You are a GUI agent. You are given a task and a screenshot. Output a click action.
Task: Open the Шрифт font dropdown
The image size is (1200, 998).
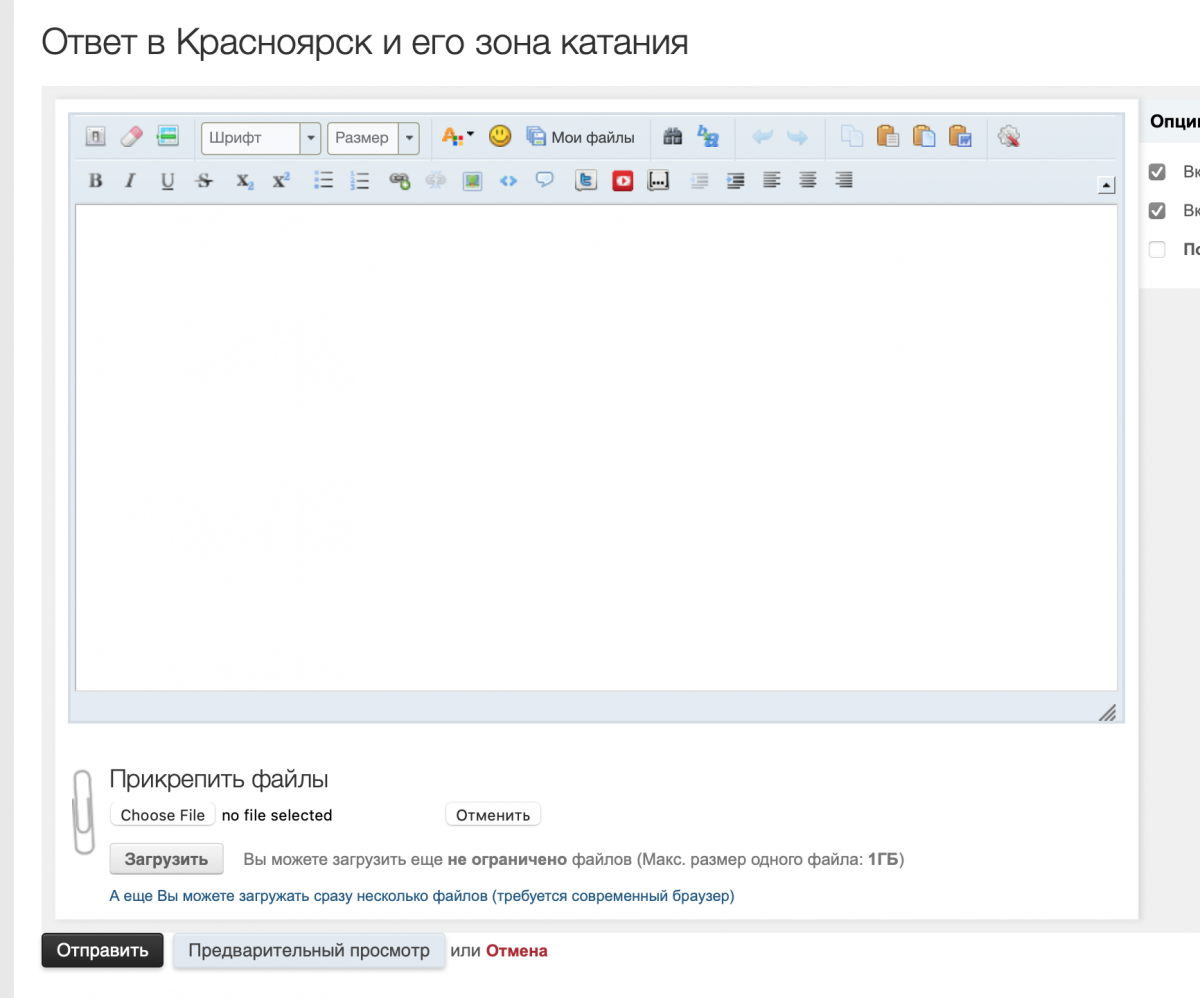point(261,138)
